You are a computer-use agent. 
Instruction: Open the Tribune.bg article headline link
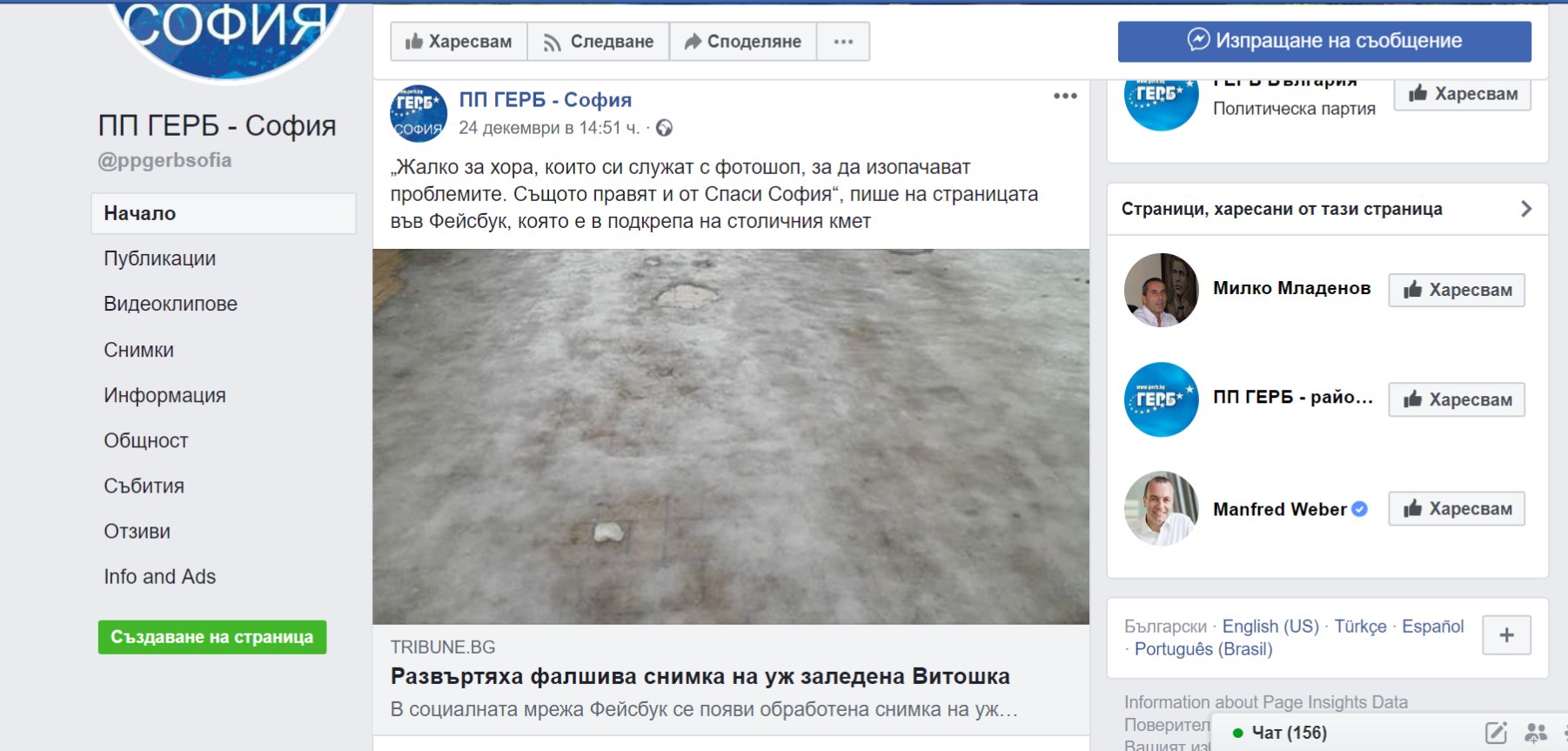pyautogui.click(x=700, y=676)
